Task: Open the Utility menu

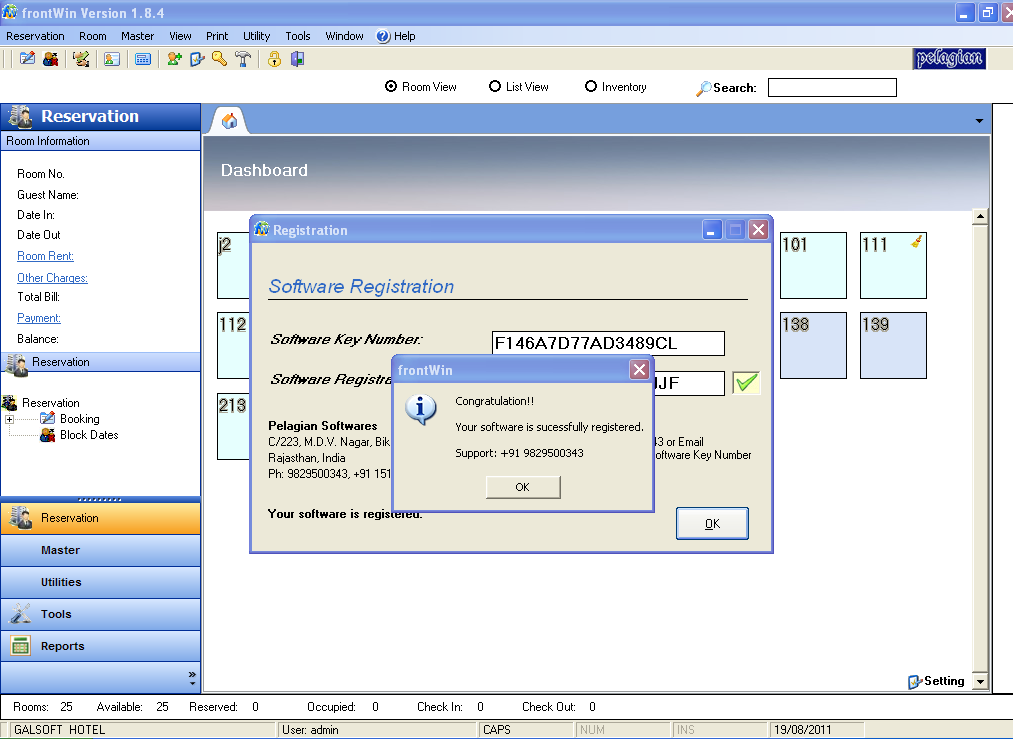Action: click(256, 36)
